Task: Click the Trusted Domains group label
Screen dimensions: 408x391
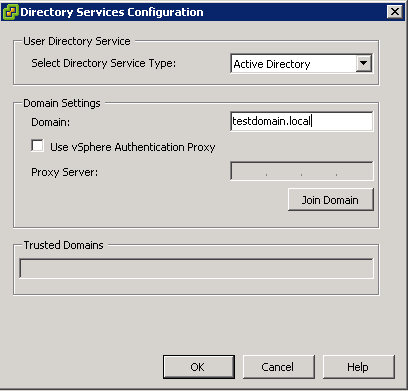Action: [63, 245]
